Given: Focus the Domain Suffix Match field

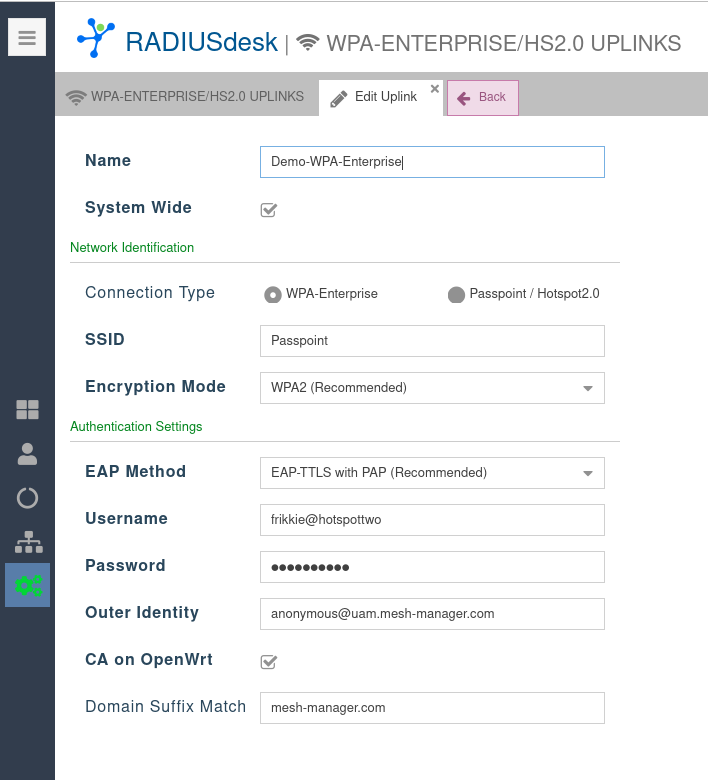Looking at the screenshot, I should point(431,708).
